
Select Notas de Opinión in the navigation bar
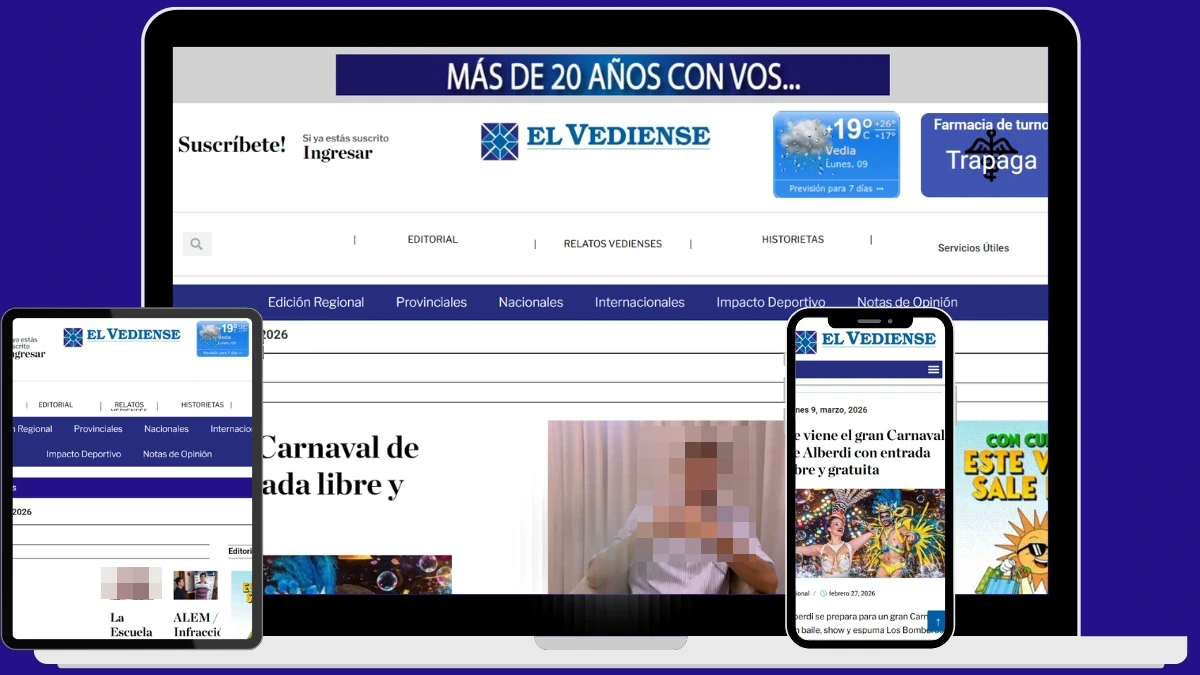(x=906, y=301)
